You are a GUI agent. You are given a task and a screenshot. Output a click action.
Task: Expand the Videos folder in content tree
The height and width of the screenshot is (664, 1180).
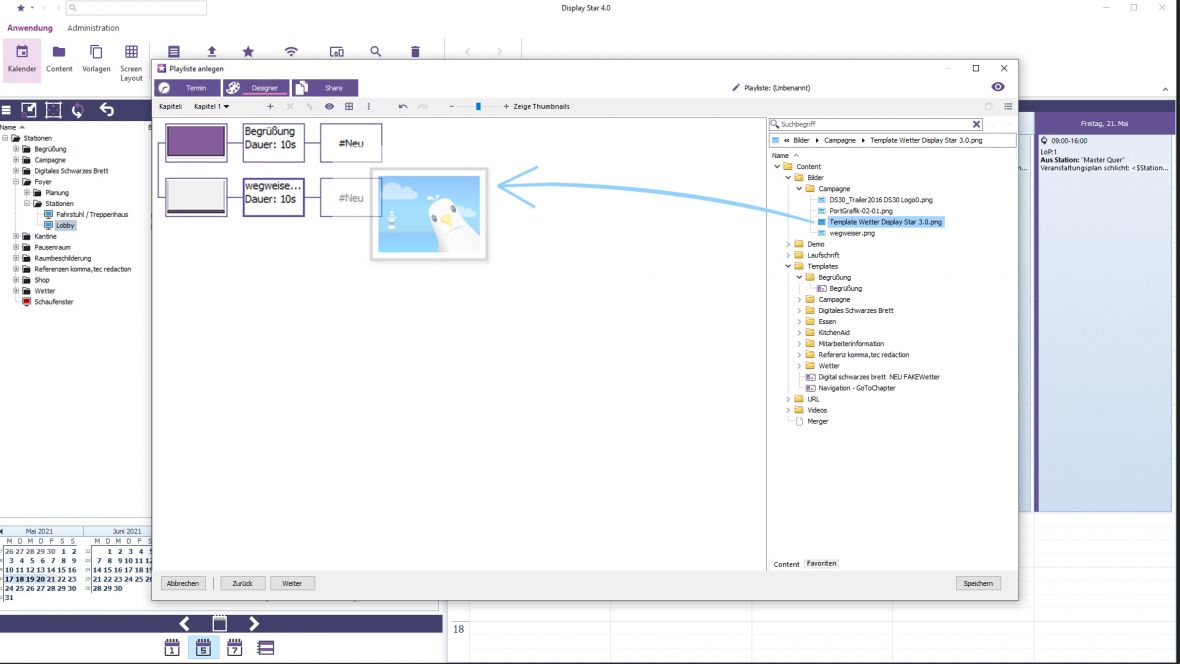(788, 410)
